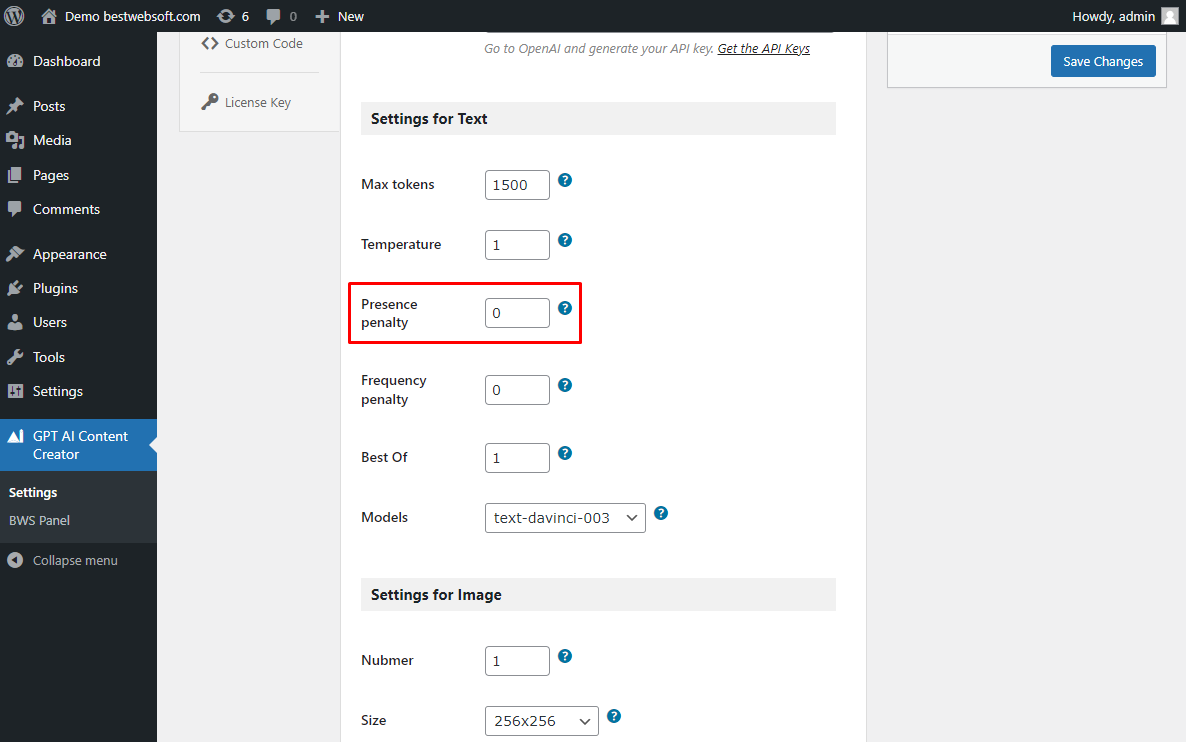Follow the Get the API Keys link
Image resolution: width=1186 pixels, height=742 pixels.
763,48
